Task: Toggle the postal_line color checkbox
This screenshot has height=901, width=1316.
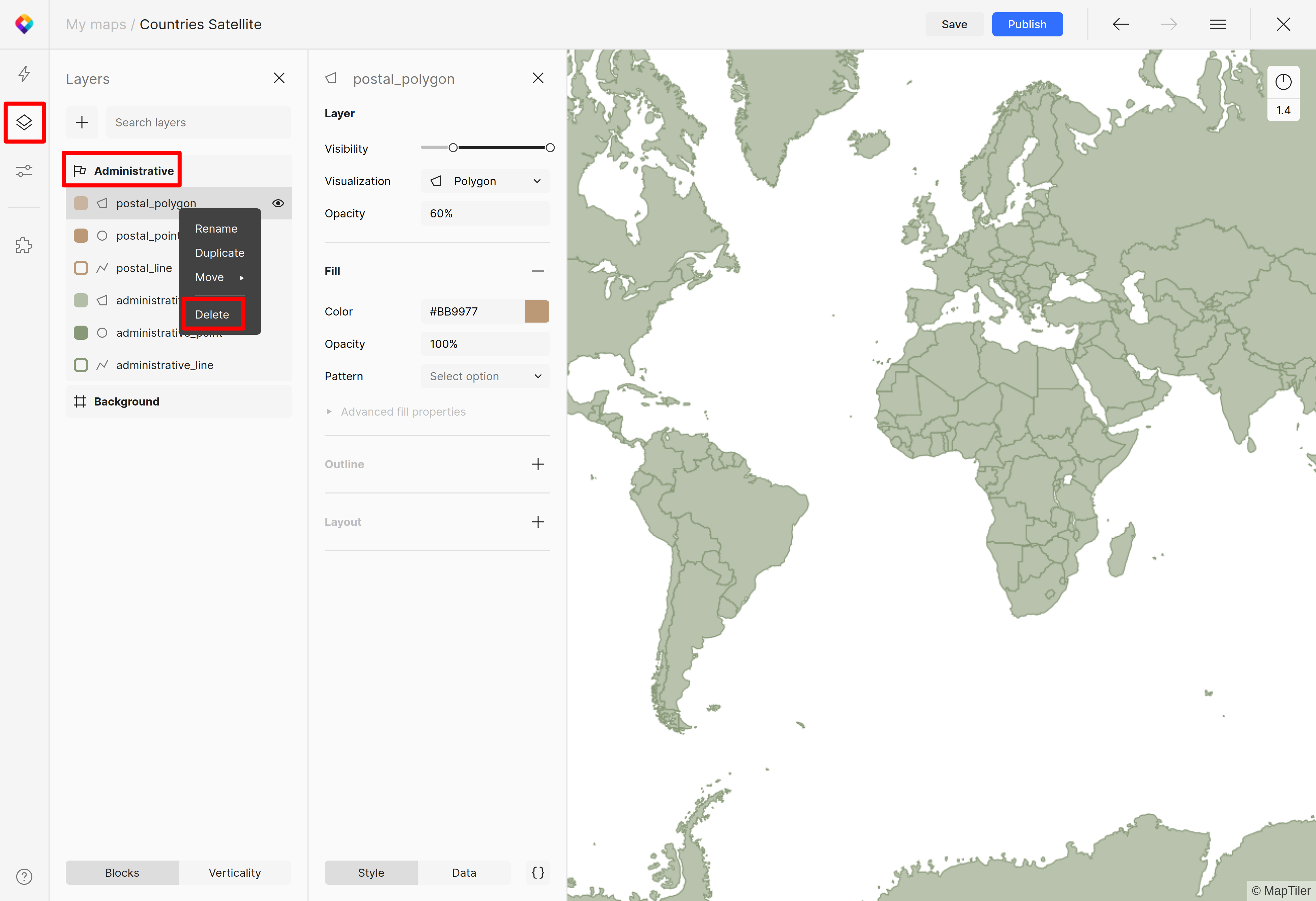Action: [81, 268]
